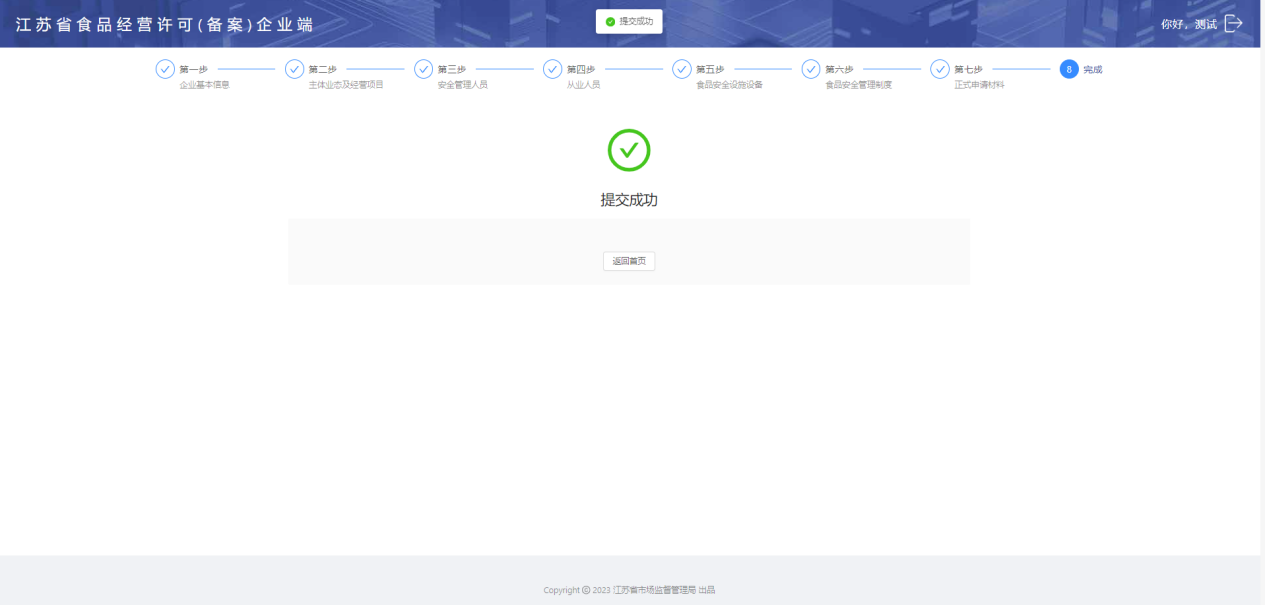Click the 提交成功 toast notification at top

pyautogui.click(x=629, y=21)
